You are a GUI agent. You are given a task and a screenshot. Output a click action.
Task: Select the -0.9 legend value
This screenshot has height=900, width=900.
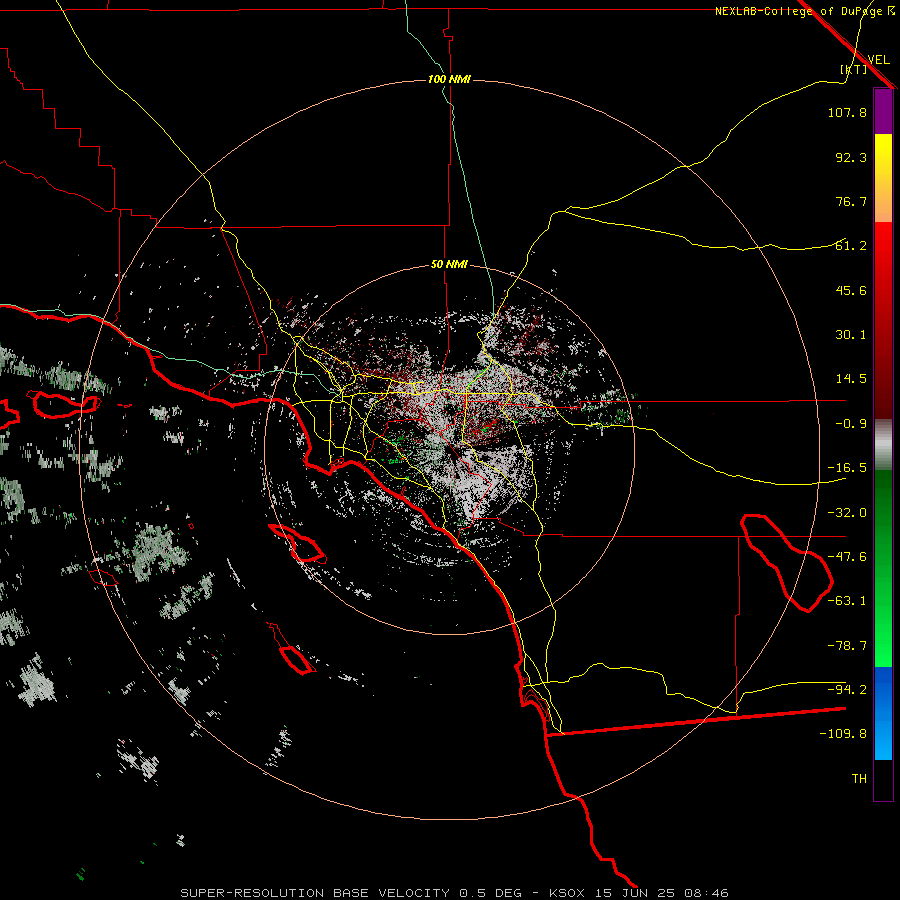[x=851, y=424]
